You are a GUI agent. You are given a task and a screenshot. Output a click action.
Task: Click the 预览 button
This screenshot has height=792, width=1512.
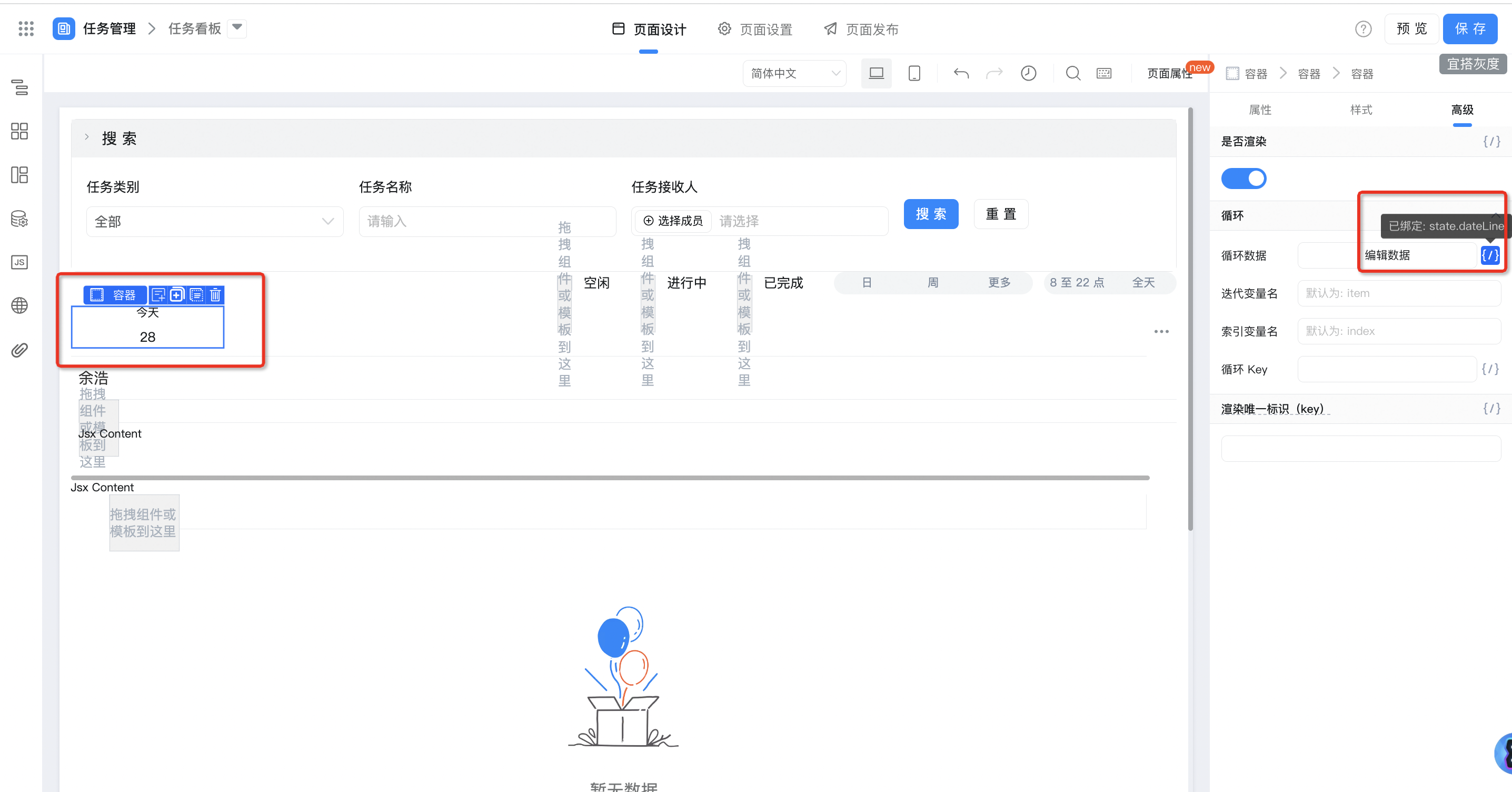1411,29
